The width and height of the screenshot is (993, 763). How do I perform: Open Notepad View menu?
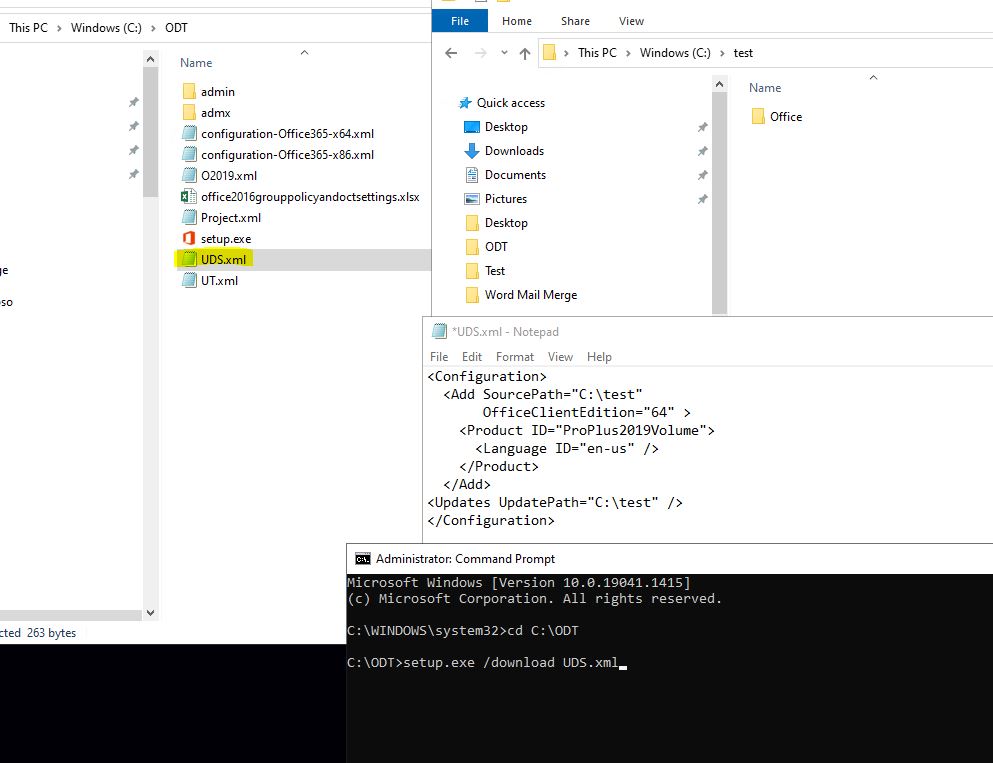point(560,356)
